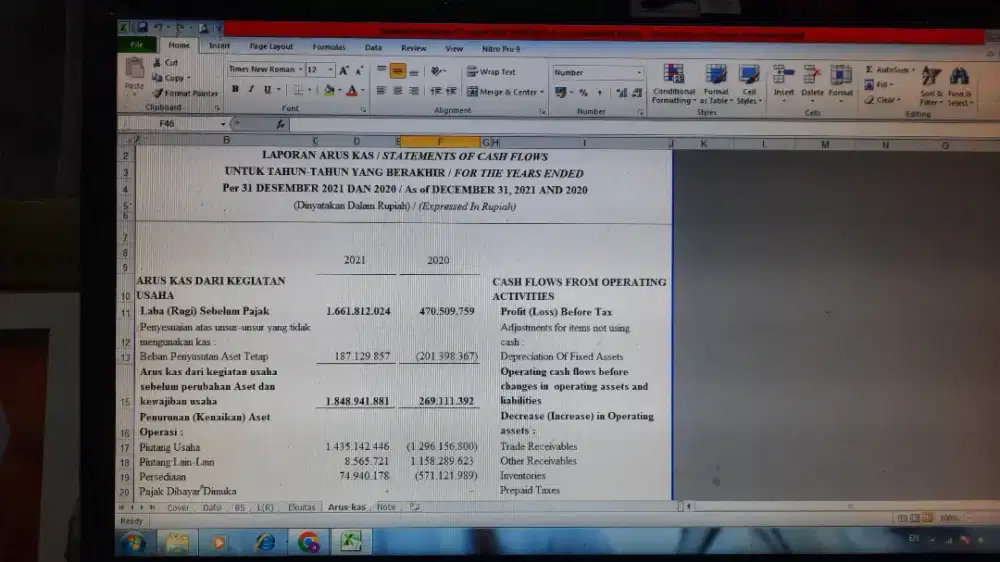Insert a new worksheet tab
The width and height of the screenshot is (1000, 562).
tap(415, 507)
